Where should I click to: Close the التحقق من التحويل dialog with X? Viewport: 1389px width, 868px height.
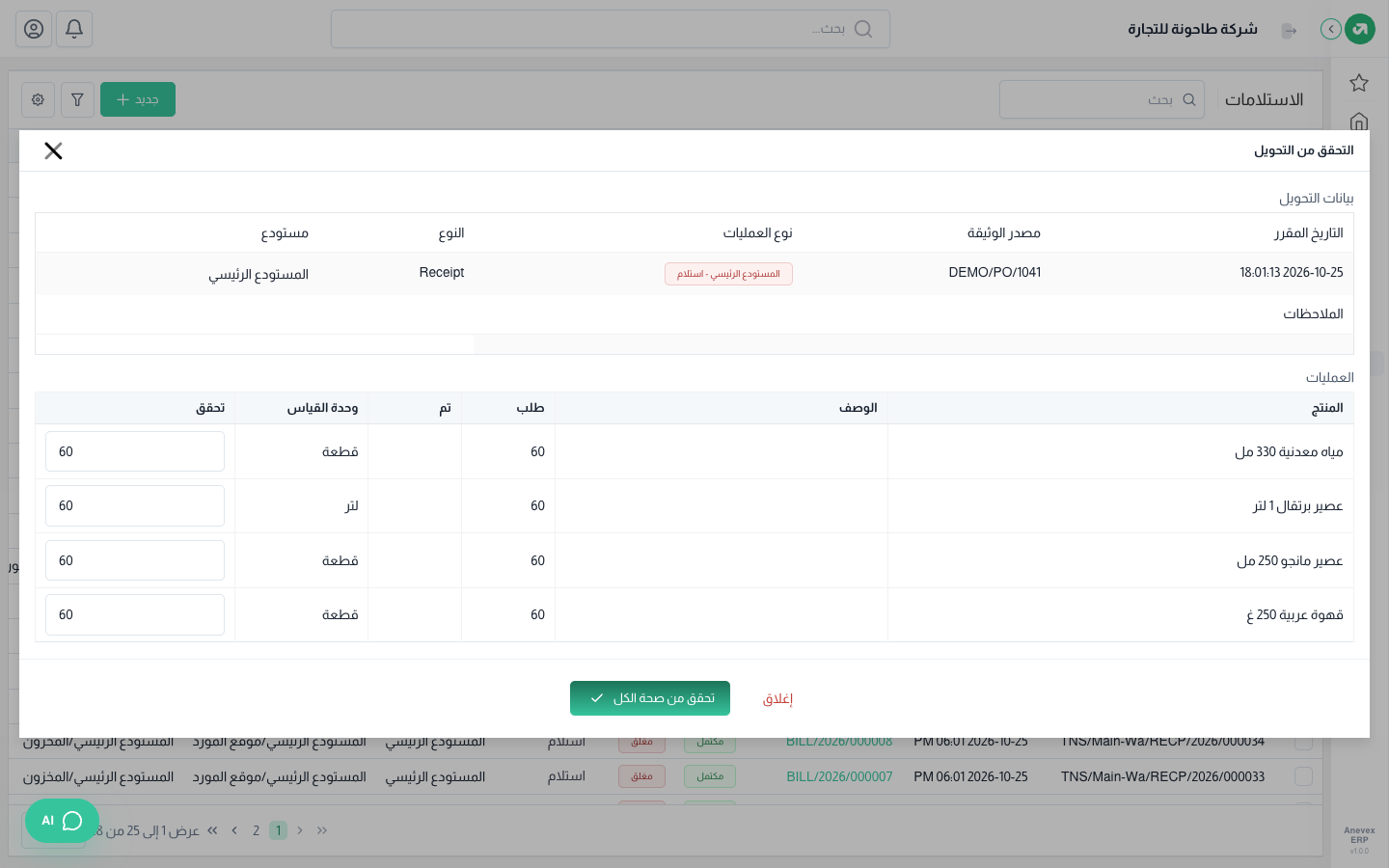tap(53, 150)
